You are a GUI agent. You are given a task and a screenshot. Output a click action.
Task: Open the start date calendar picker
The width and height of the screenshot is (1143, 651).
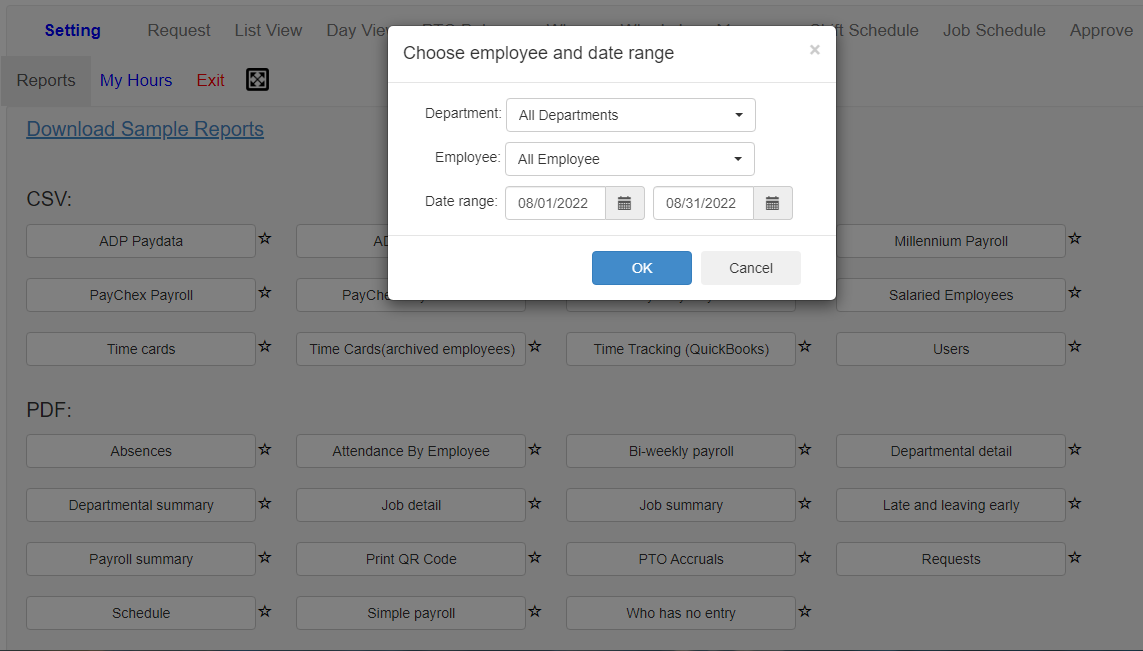point(624,203)
